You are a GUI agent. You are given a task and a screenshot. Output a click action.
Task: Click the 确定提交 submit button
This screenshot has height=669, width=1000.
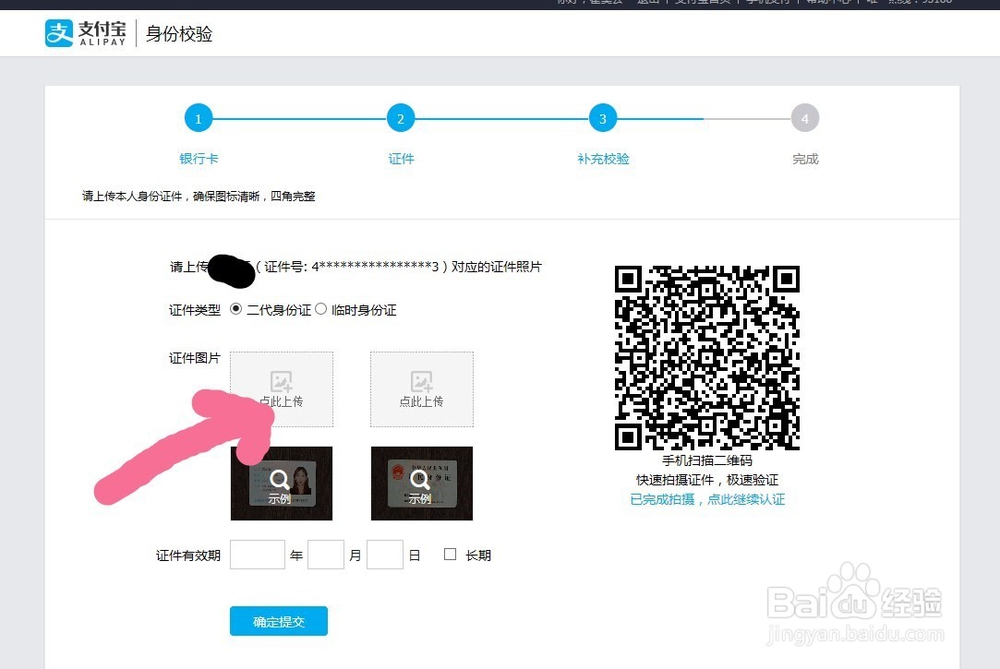coord(278,621)
